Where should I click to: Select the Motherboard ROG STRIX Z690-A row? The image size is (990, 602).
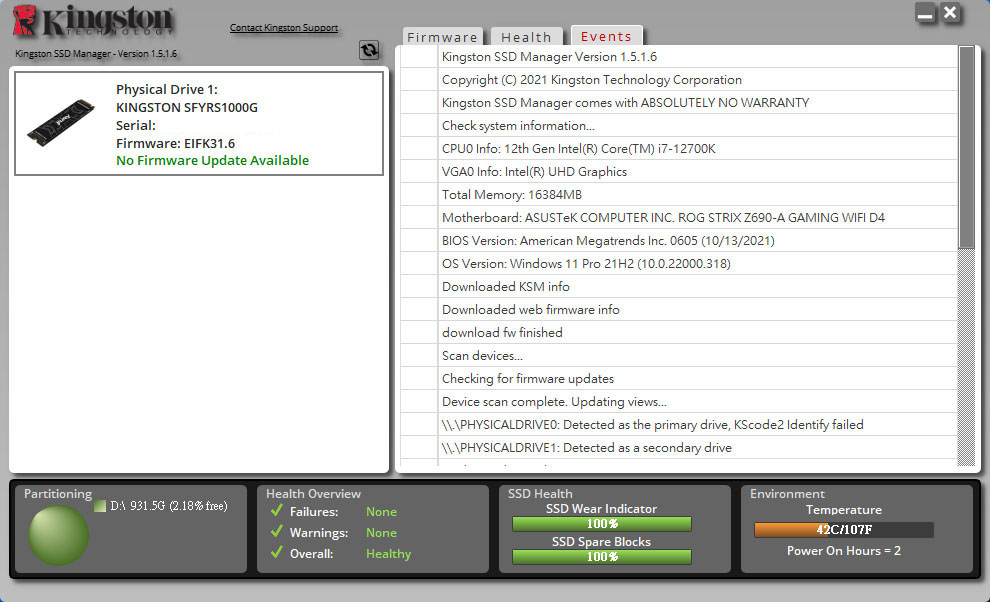click(x=679, y=217)
